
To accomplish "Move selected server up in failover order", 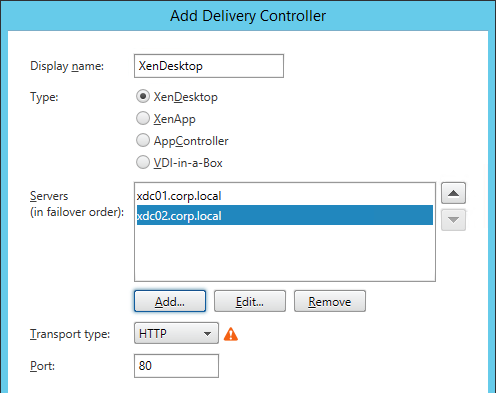I will pos(453,193).
